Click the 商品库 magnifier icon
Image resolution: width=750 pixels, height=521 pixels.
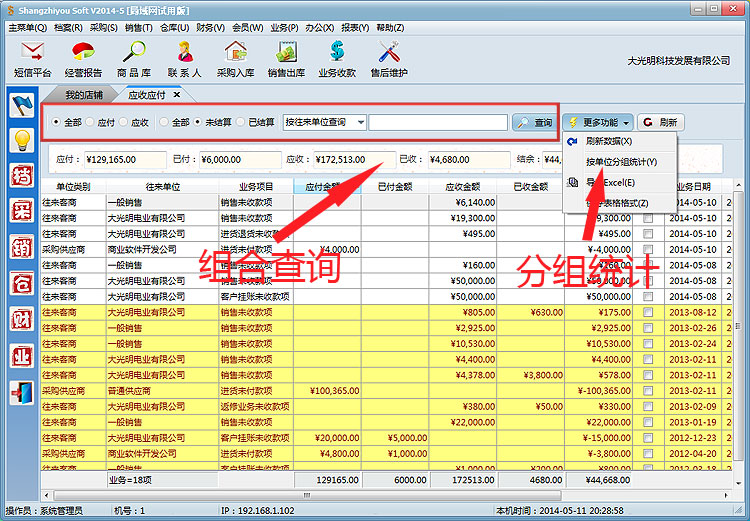134,58
